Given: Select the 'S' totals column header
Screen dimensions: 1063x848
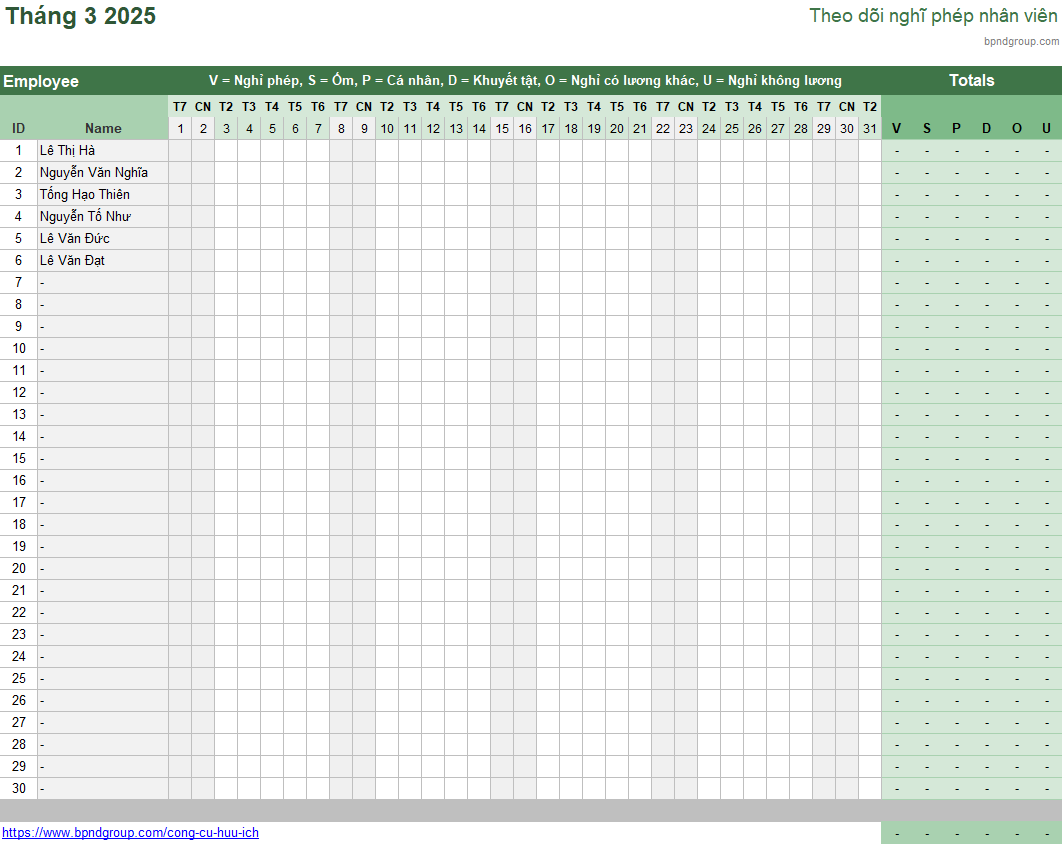Looking at the screenshot, I should coord(926,129).
